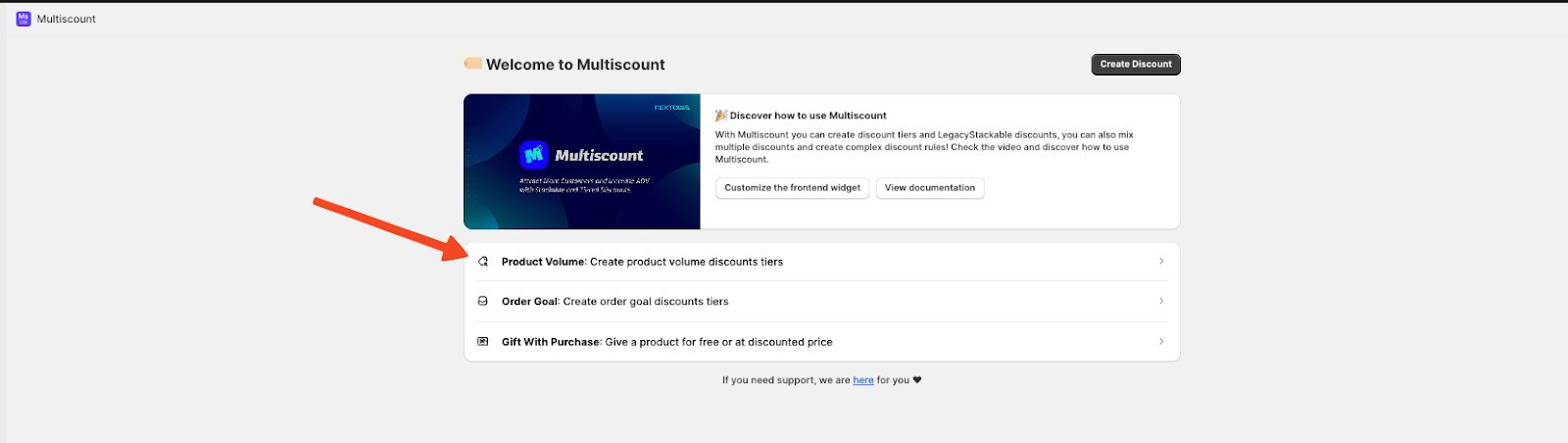Screen dimensions: 1568x443
Task: Select Order Goal: Create order goal discounts tiers
Action: pyautogui.click(x=822, y=302)
